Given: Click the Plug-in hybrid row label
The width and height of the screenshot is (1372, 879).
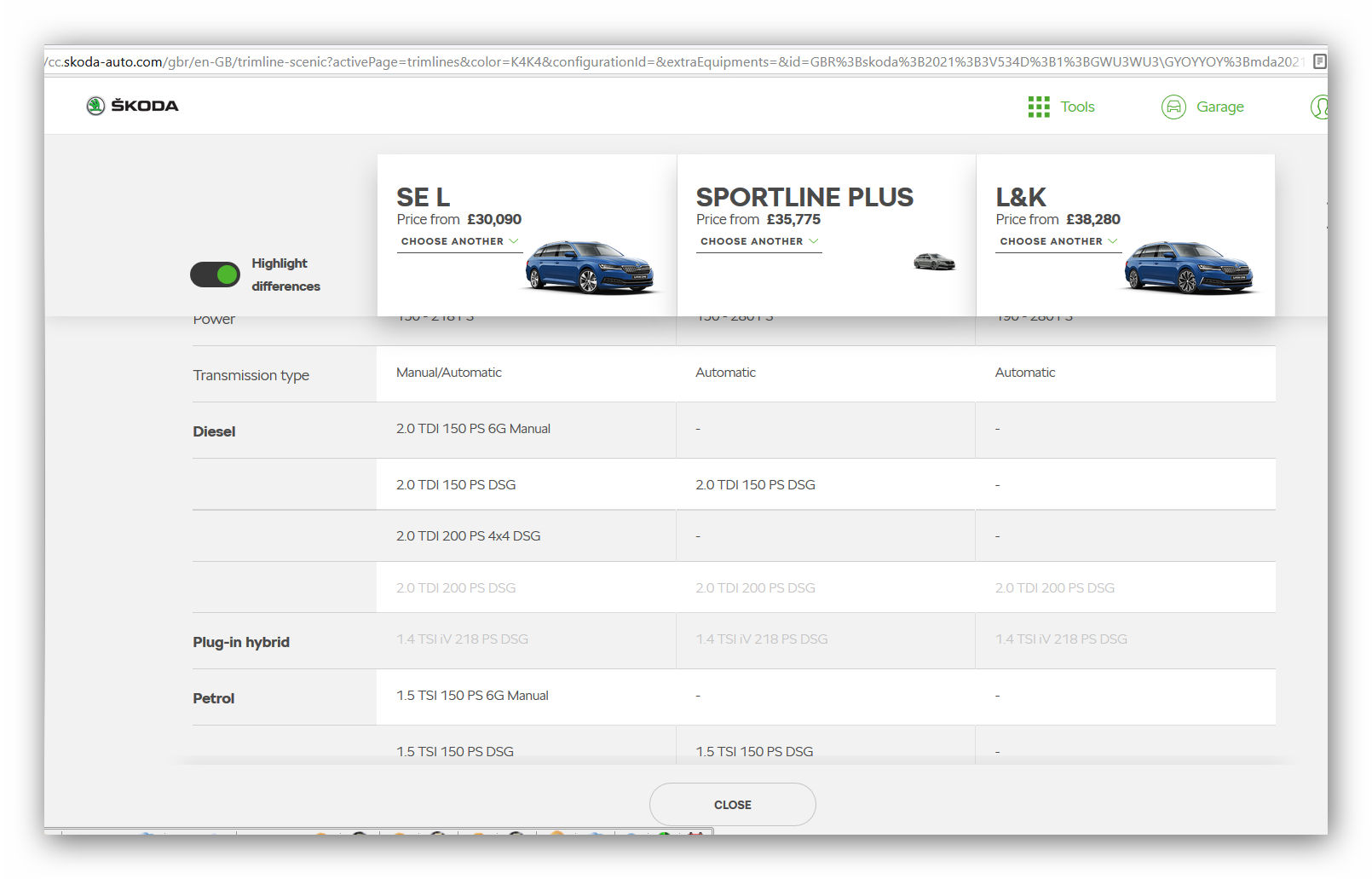Looking at the screenshot, I should tap(241, 642).
